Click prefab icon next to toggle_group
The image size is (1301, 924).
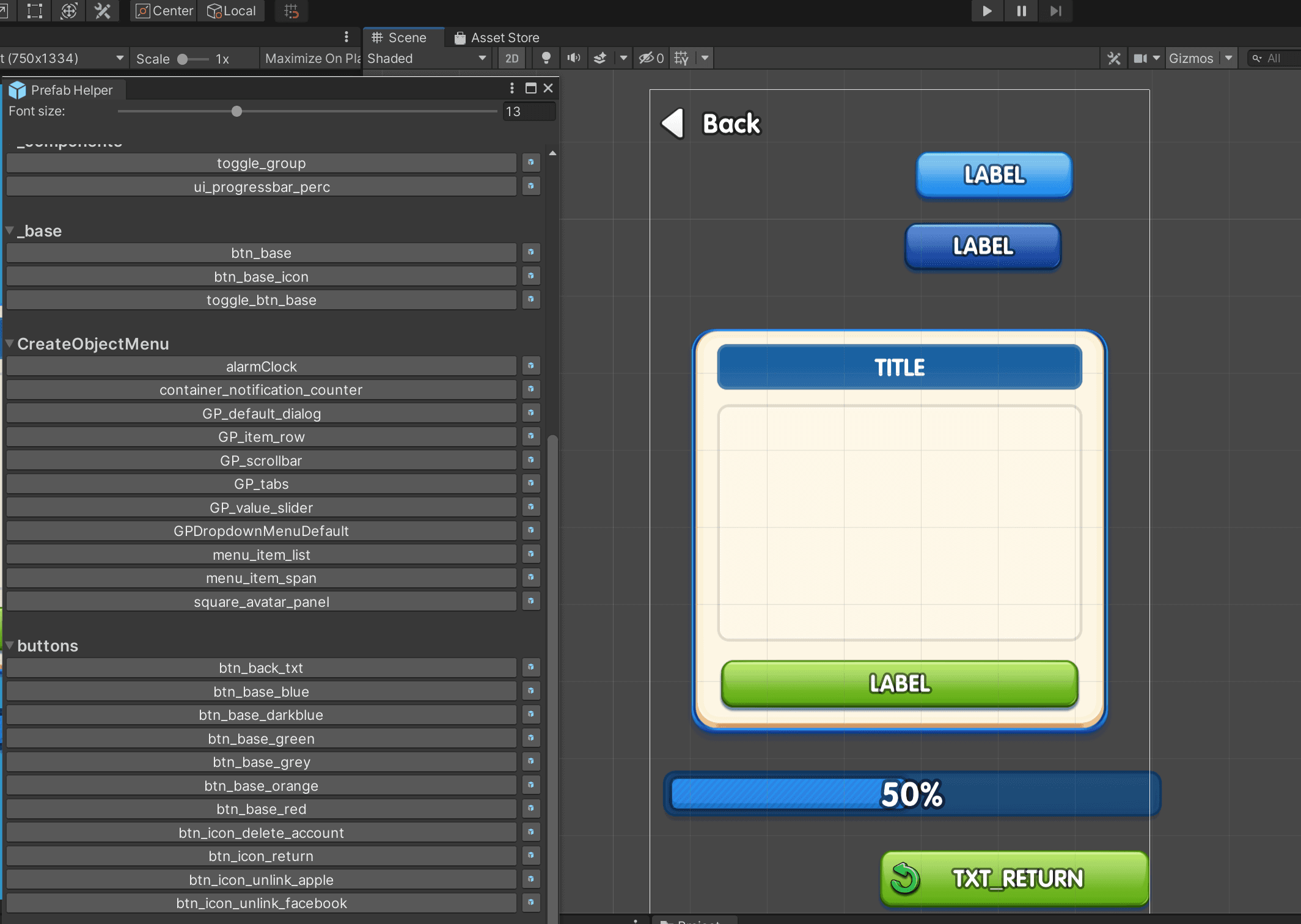(x=531, y=163)
